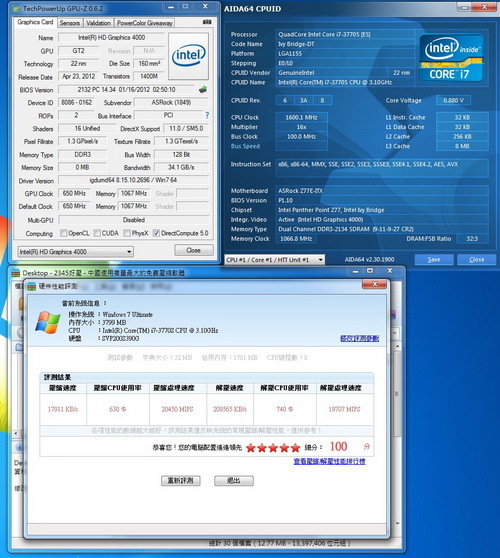Image resolution: width=500 pixels, height=558 pixels.
Task: Click the AIDA64 v2.30.1900 version label
Action: pyautogui.click(x=369, y=259)
